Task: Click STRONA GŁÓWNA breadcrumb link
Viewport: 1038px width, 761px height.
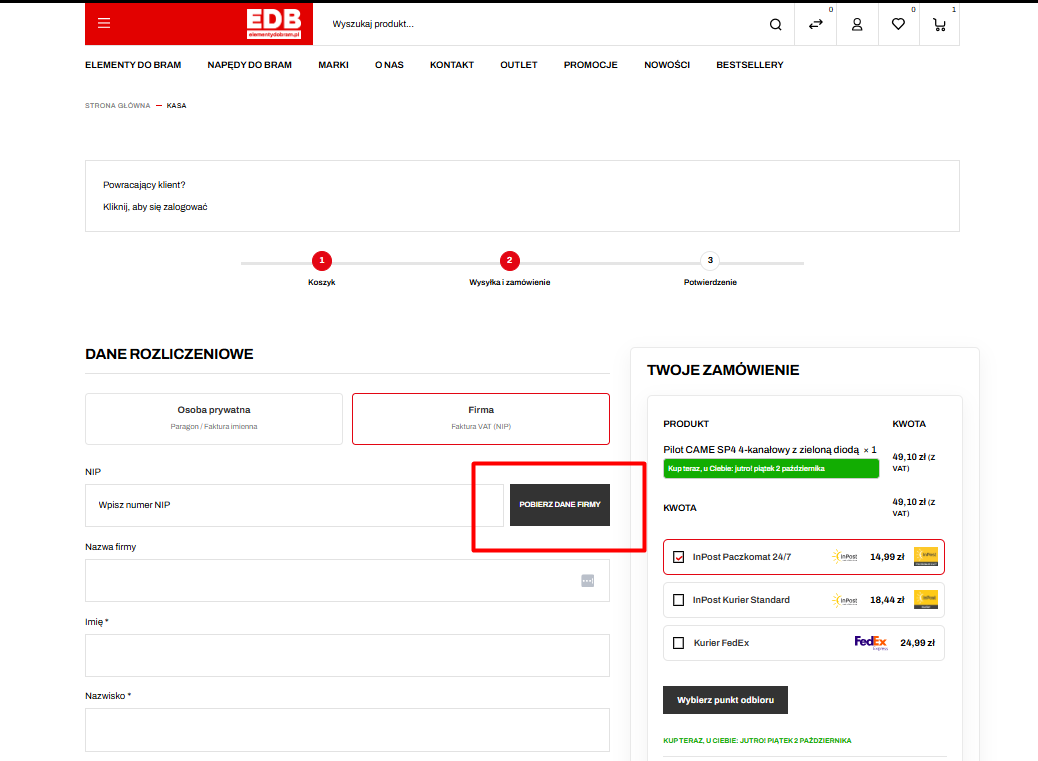Action: click(117, 106)
